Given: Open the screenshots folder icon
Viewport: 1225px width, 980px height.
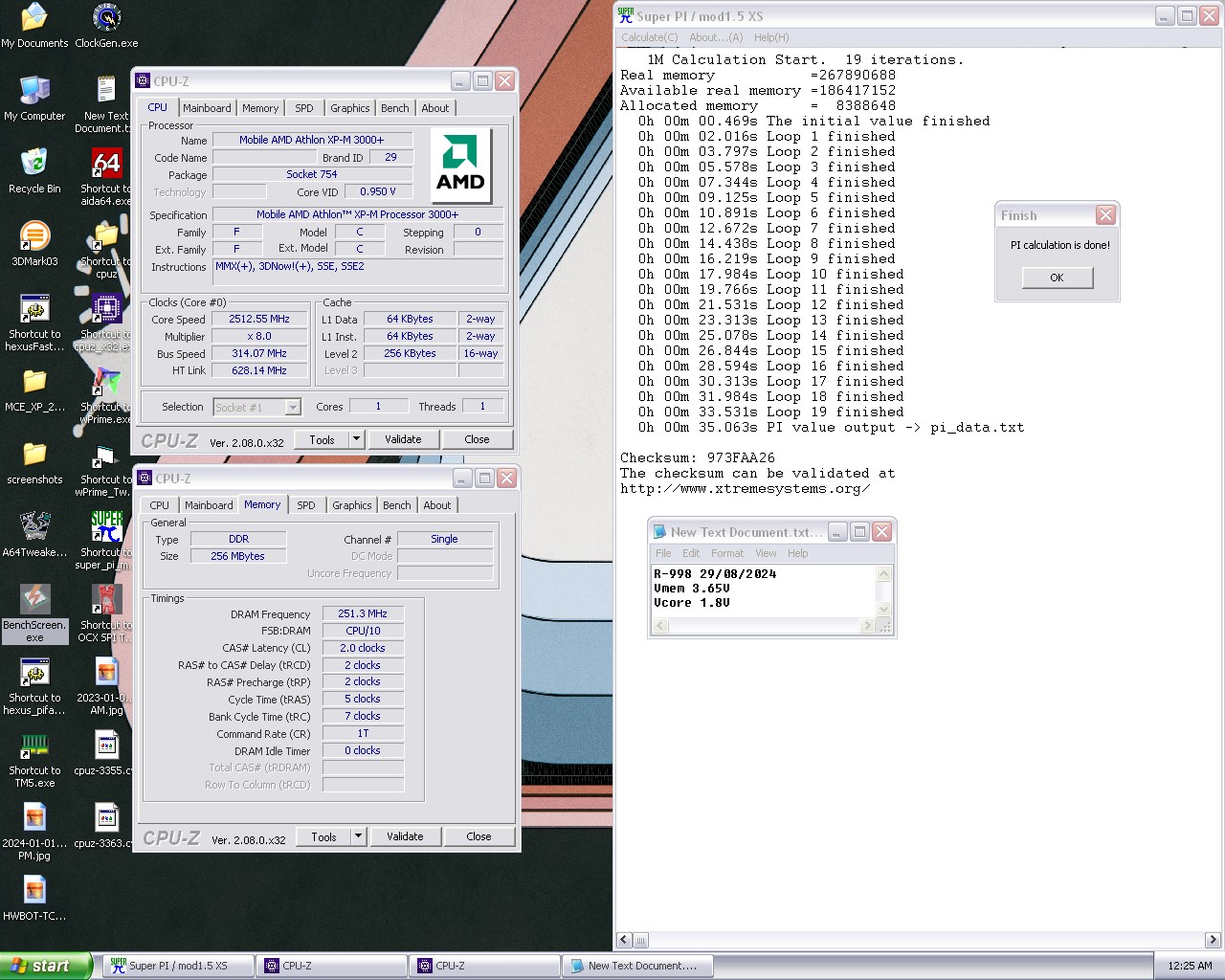Looking at the screenshot, I should (x=34, y=461).
